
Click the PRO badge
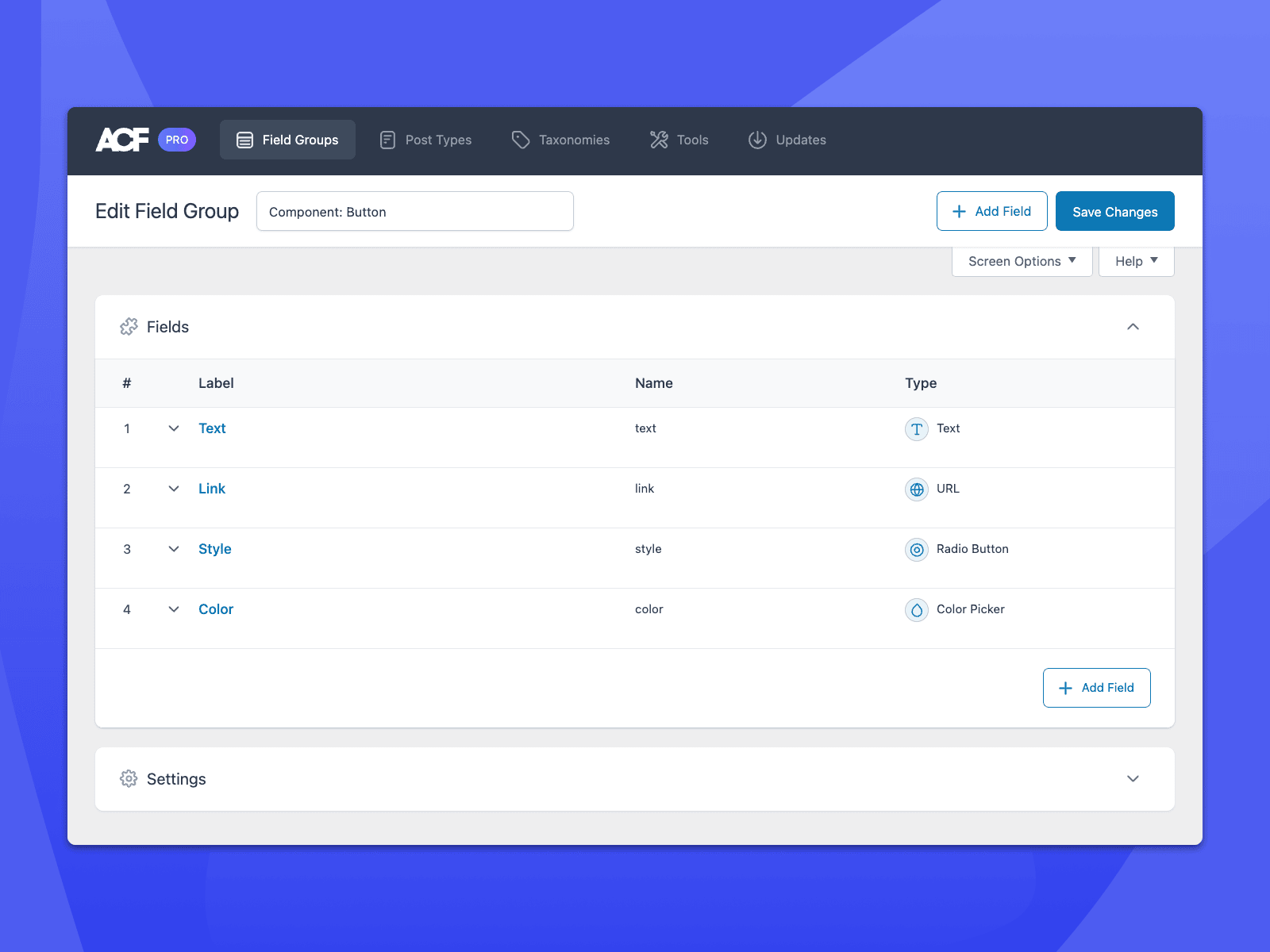[x=177, y=140]
